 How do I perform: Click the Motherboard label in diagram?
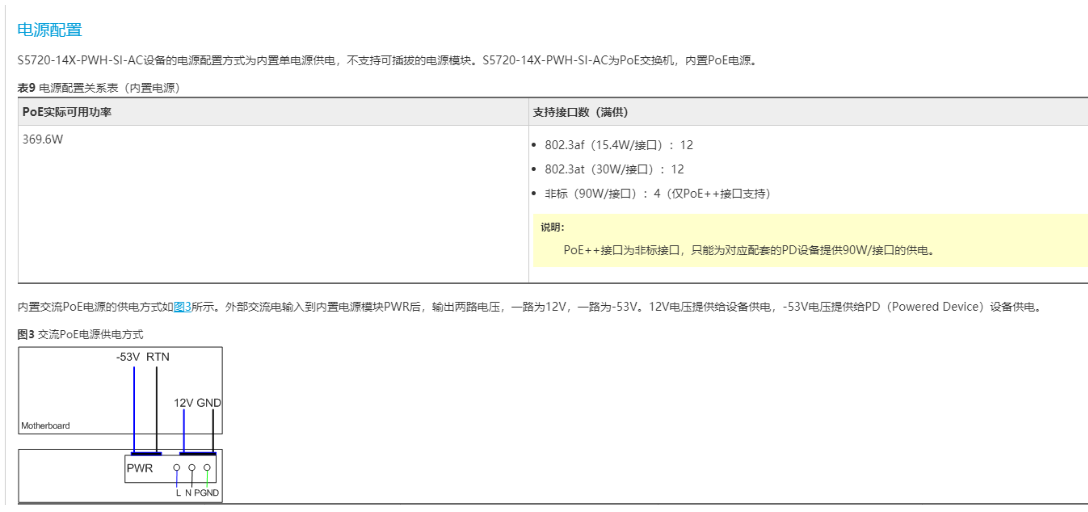coord(46,425)
